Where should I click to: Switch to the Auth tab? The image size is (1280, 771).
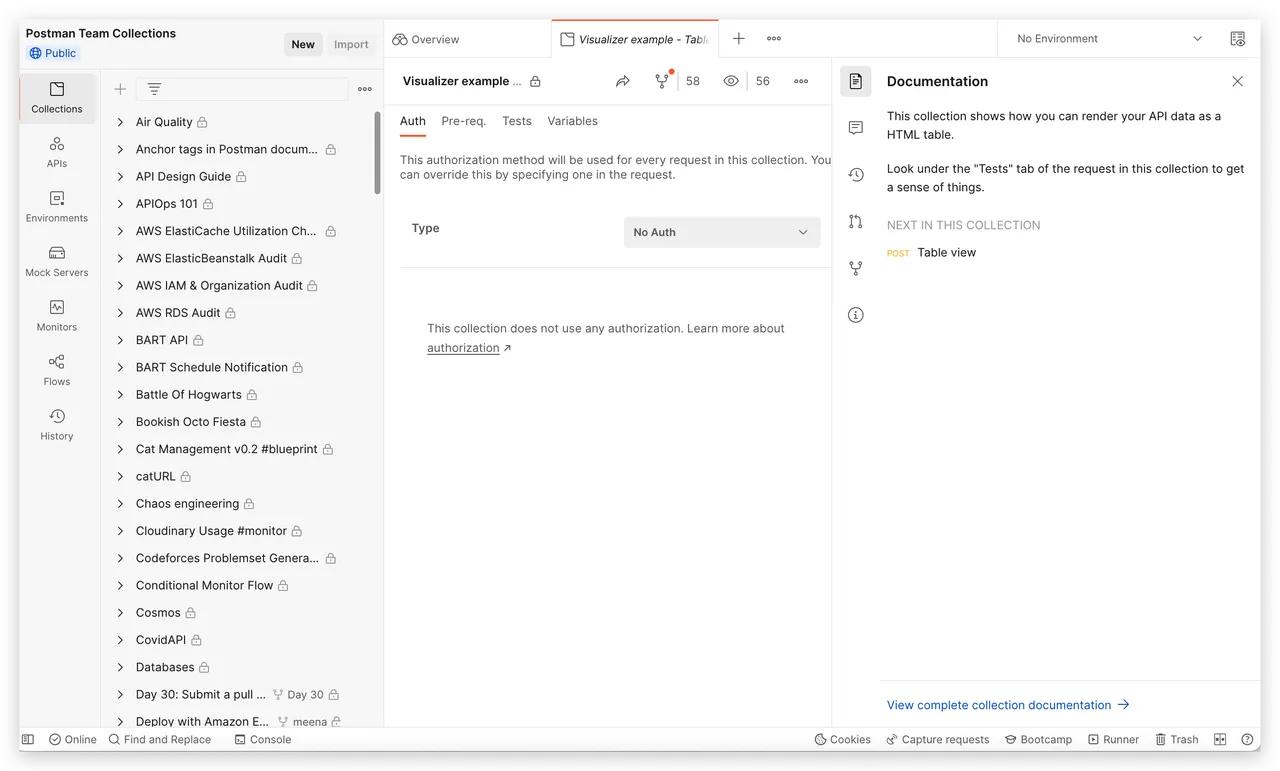[x=413, y=121]
